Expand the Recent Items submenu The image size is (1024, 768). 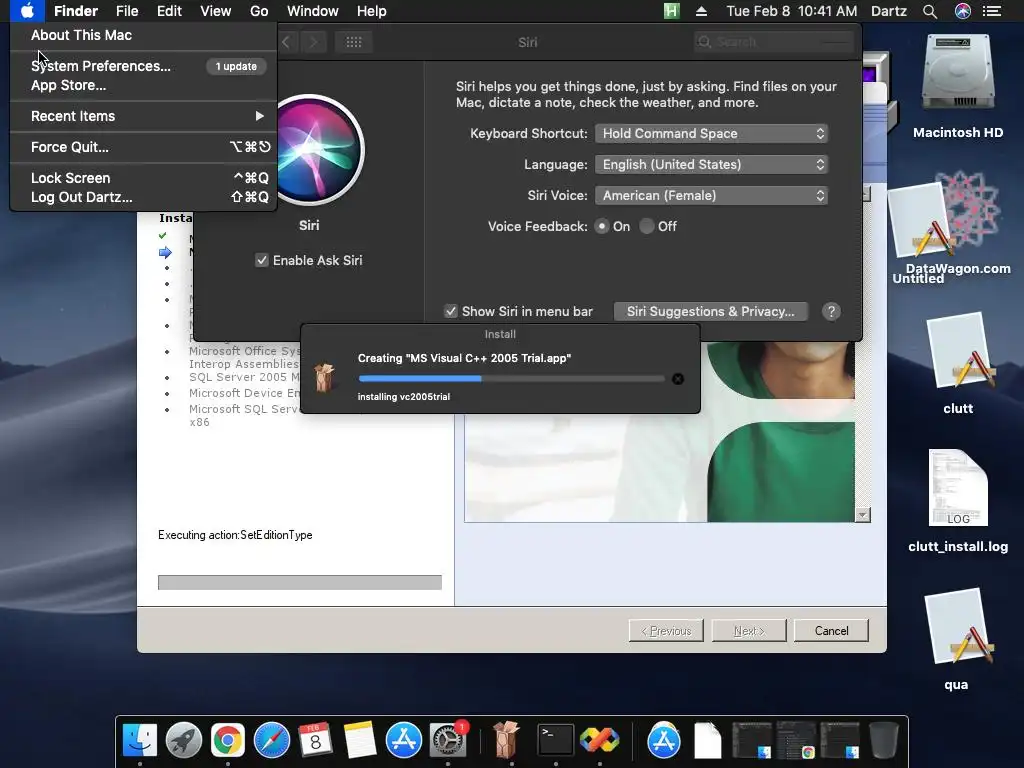point(144,116)
